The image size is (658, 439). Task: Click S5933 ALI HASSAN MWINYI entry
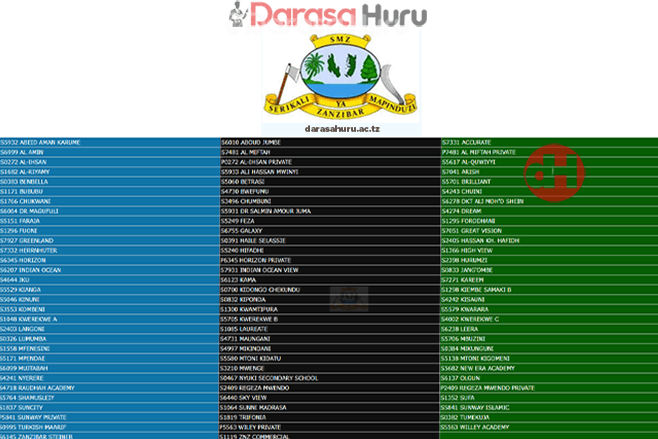point(260,172)
